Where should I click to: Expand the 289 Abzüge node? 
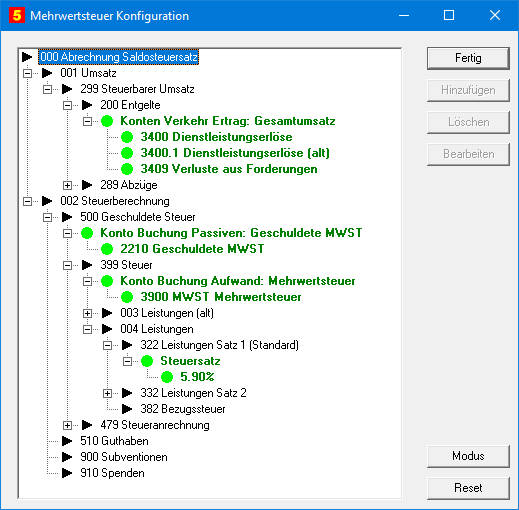click(67, 185)
